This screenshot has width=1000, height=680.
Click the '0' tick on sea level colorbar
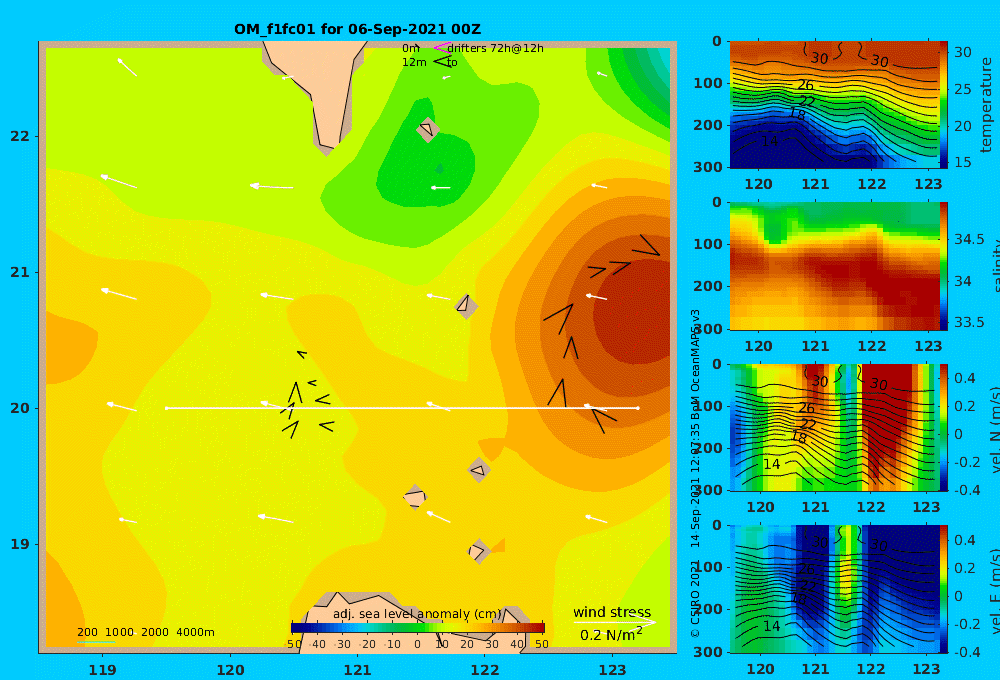click(417, 644)
